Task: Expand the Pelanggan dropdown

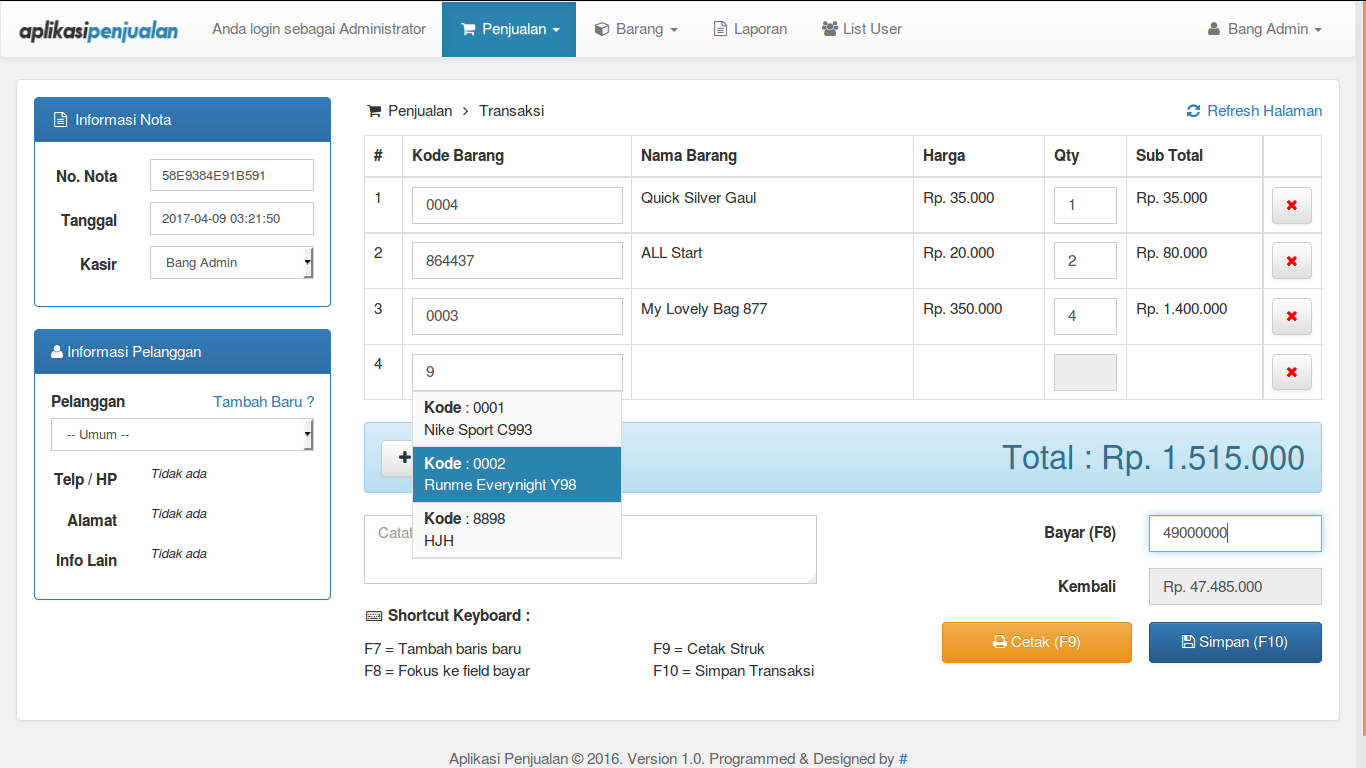Action: pos(182,435)
